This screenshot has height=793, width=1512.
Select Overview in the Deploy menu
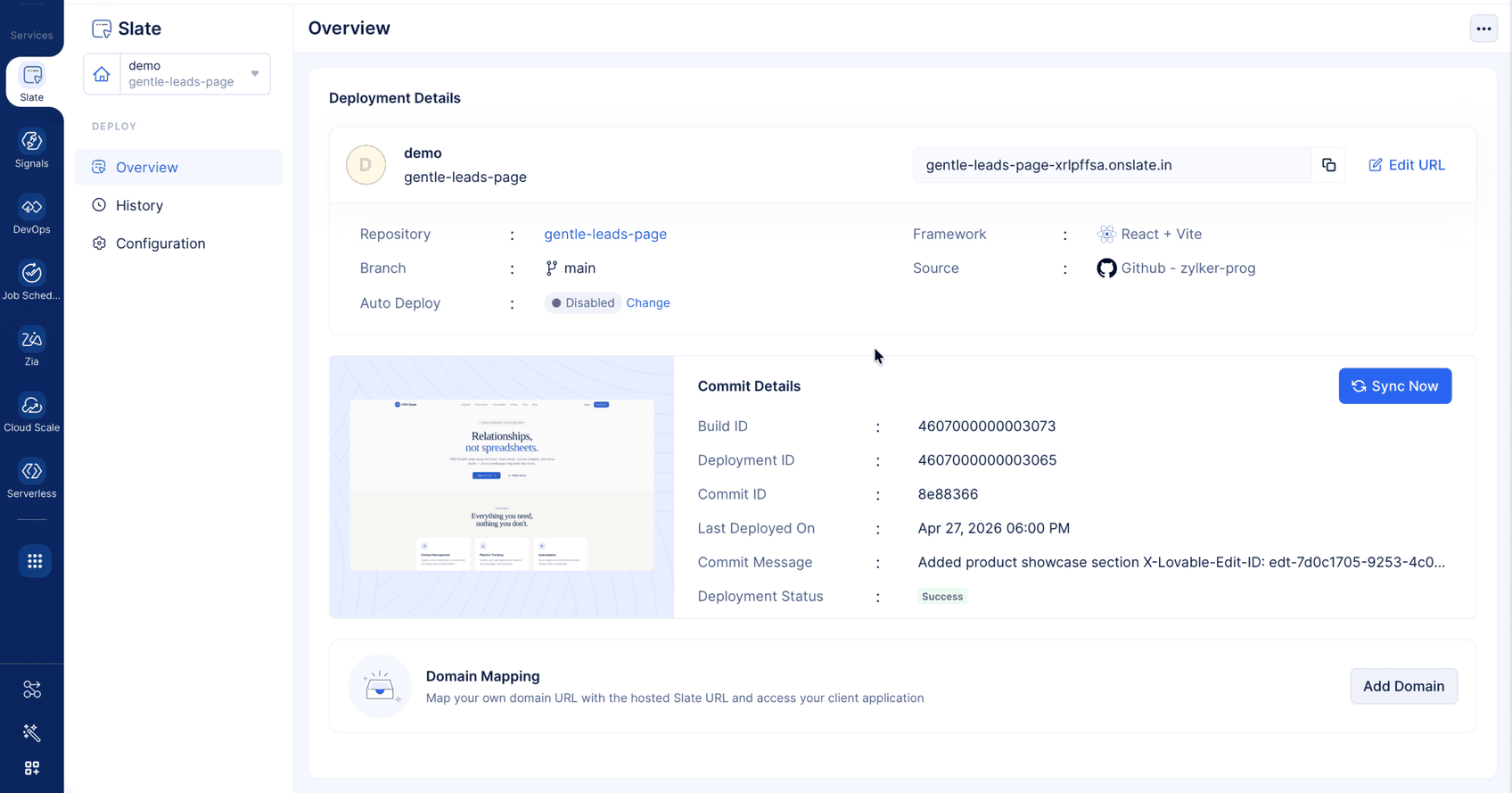178,167
